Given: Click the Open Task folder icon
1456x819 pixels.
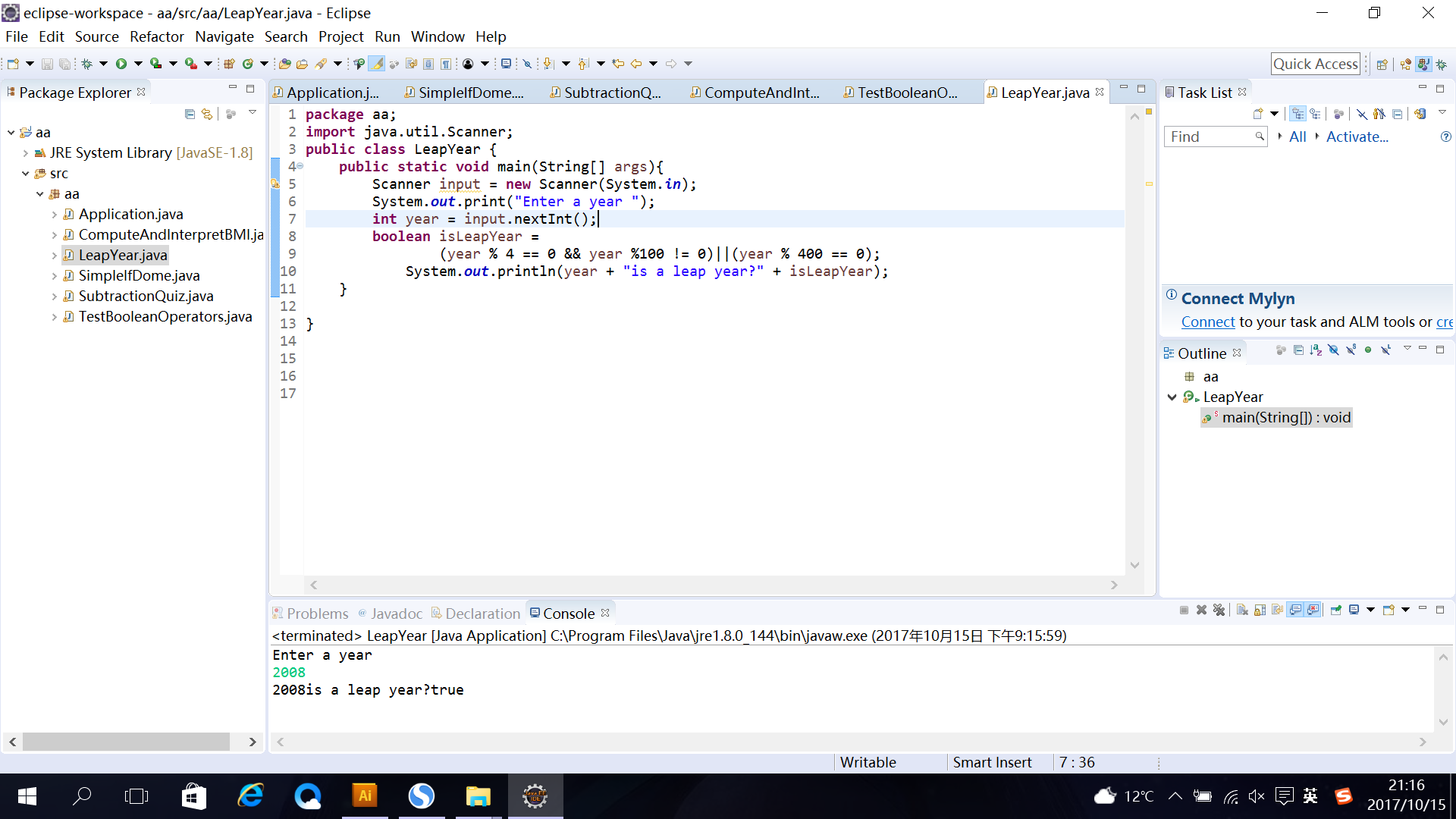Looking at the screenshot, I should 302,64.
